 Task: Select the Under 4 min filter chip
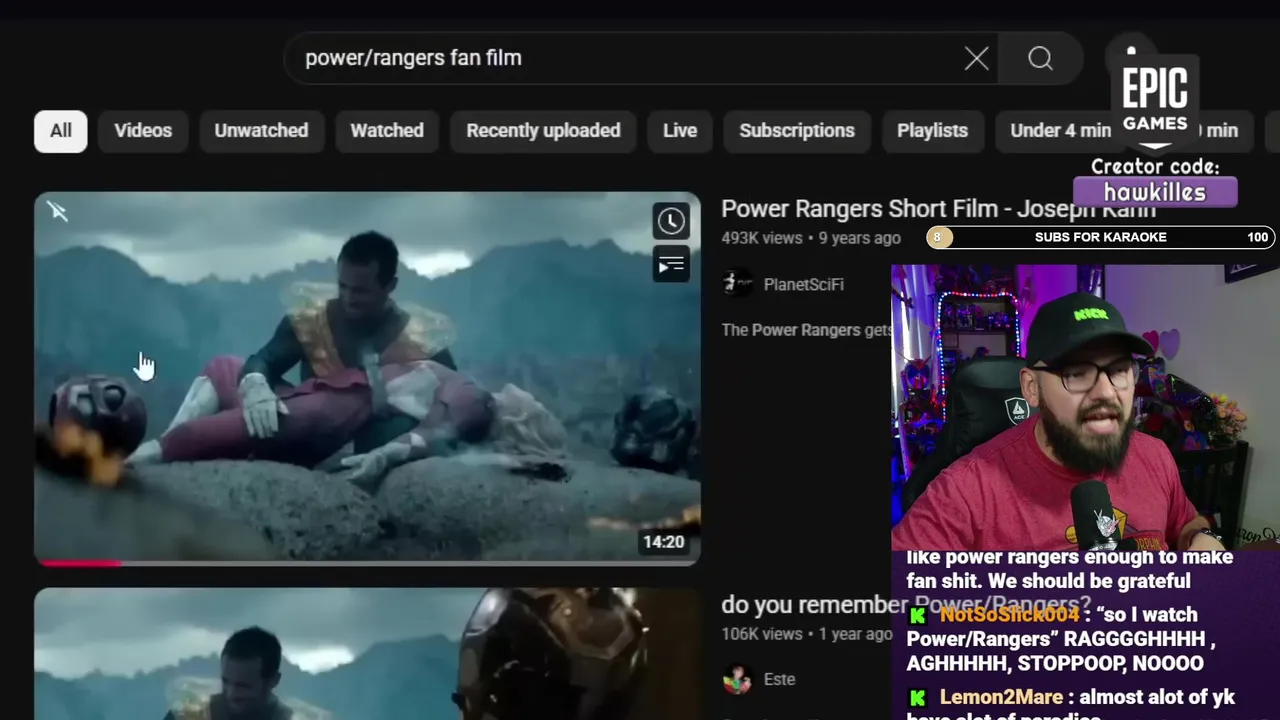[x=1060, y=131]
